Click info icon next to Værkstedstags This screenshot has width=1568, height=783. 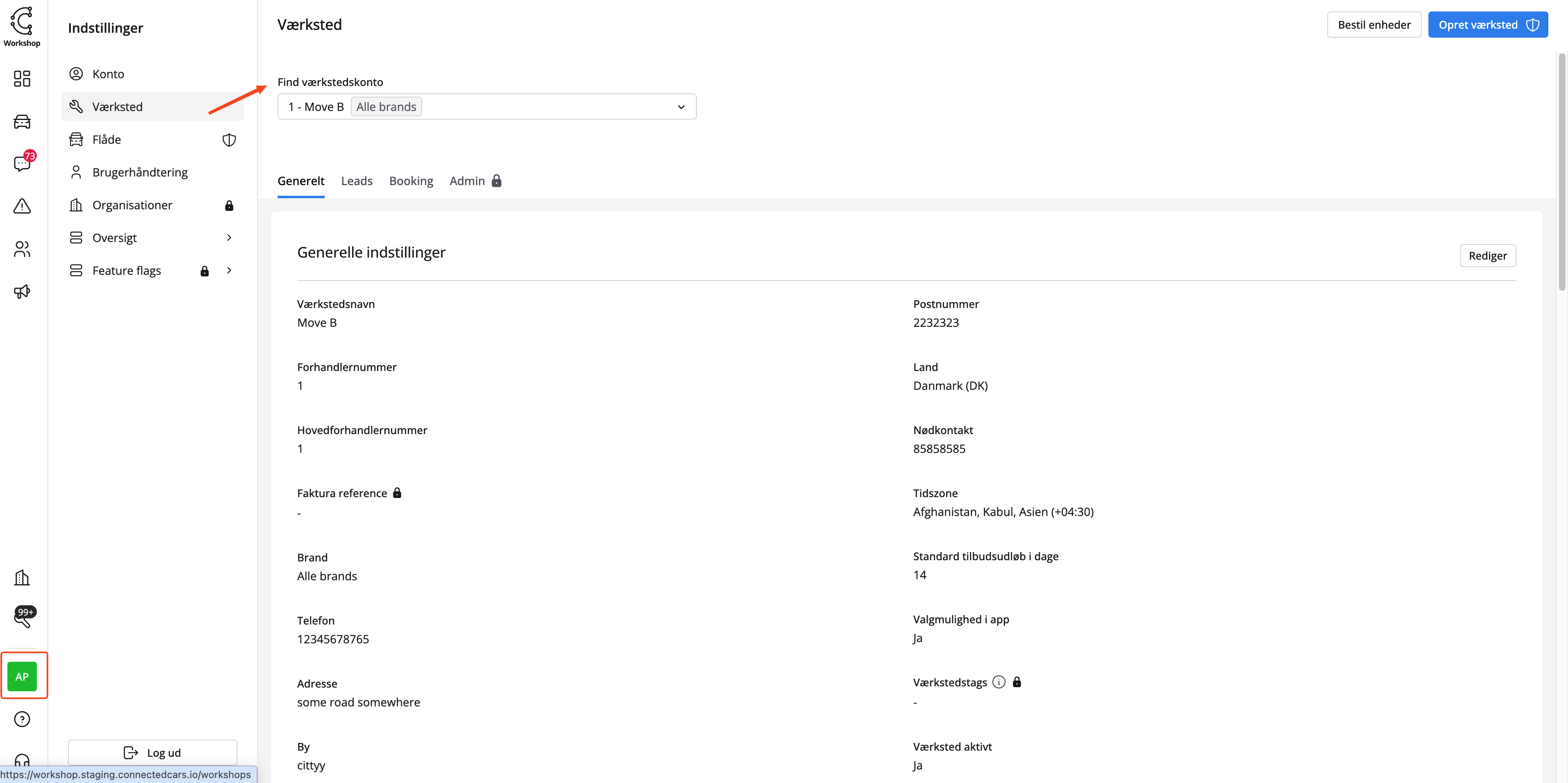tap(999, 682)
